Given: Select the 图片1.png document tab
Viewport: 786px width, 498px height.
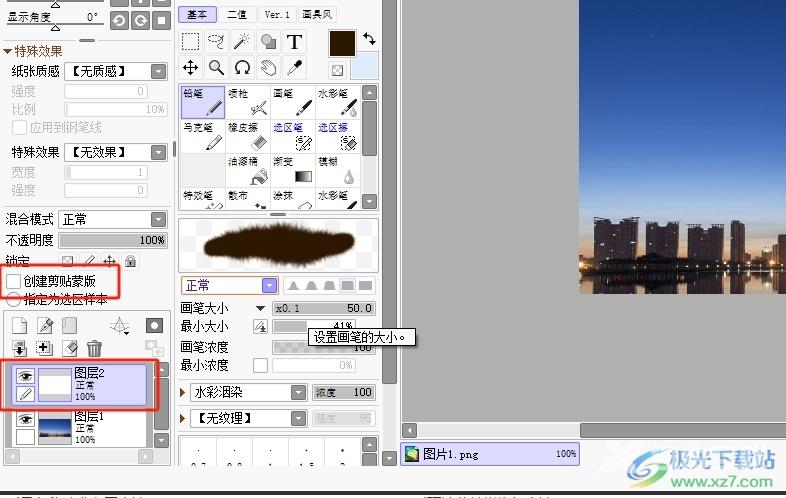Looking at the screenshot, I should (490, 454).
